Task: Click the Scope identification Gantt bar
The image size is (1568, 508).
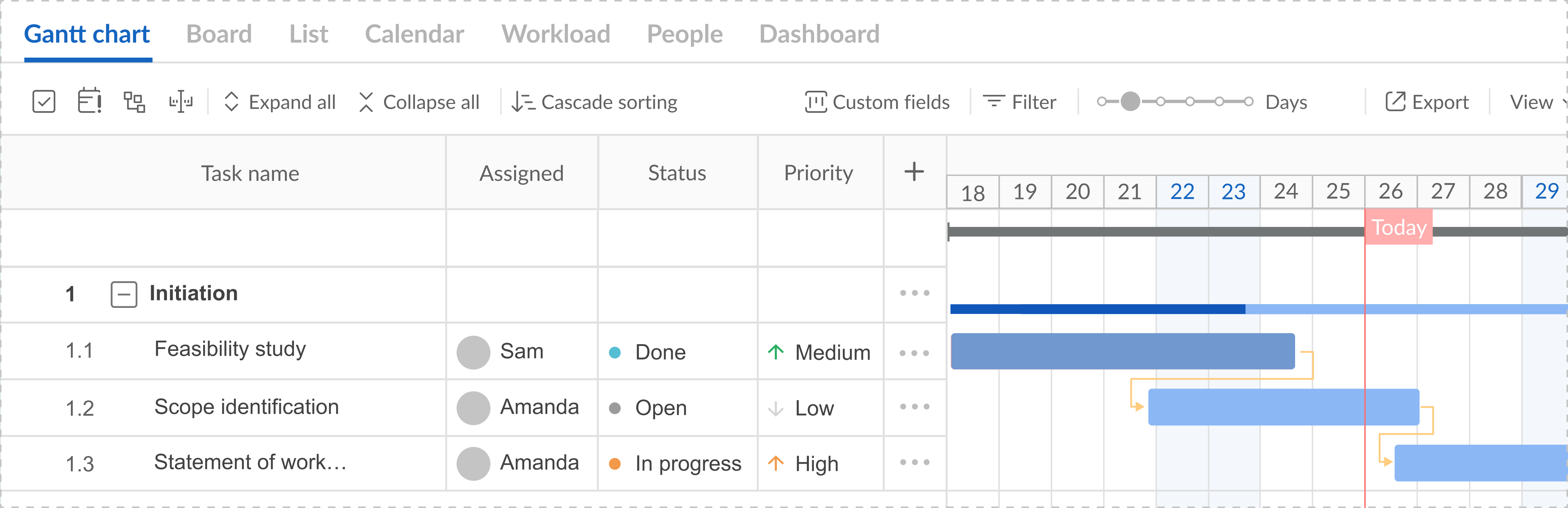Action: 1284,407
